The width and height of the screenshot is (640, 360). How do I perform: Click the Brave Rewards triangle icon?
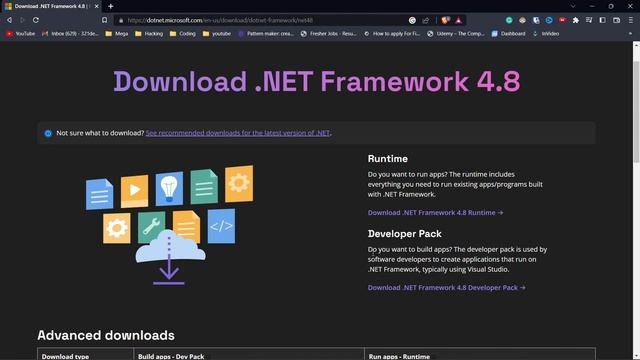459,20
